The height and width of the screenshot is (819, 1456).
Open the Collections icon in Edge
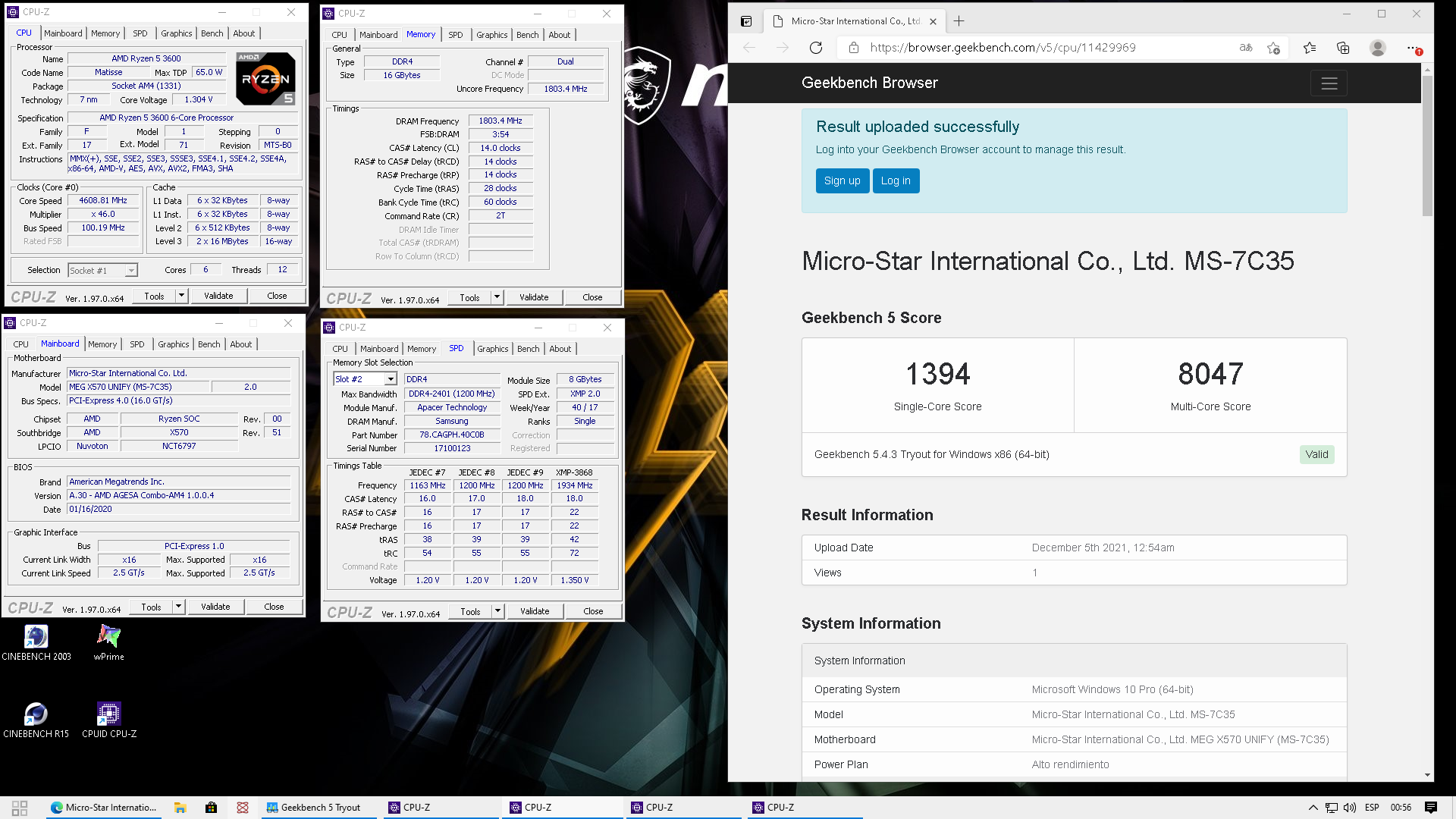(1343, 48)
